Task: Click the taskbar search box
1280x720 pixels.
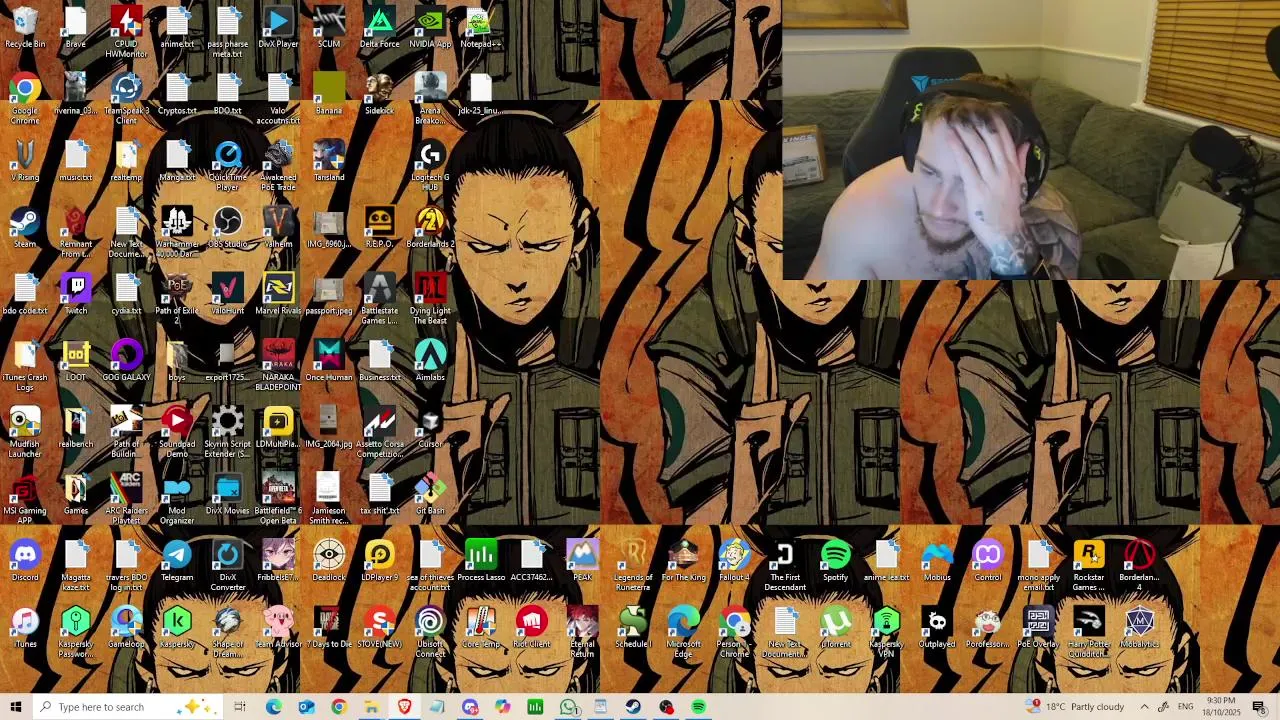Action: [130, 707]
